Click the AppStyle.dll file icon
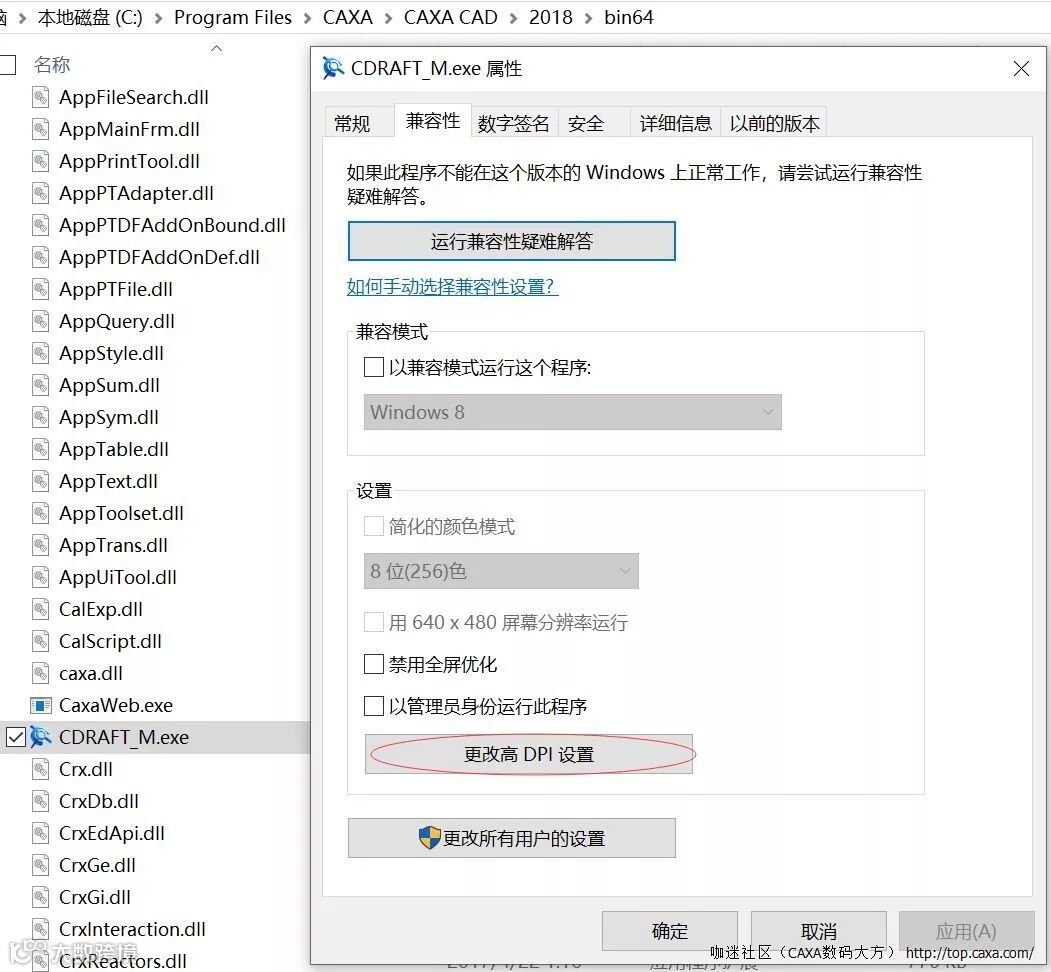 tap(41, 353)
